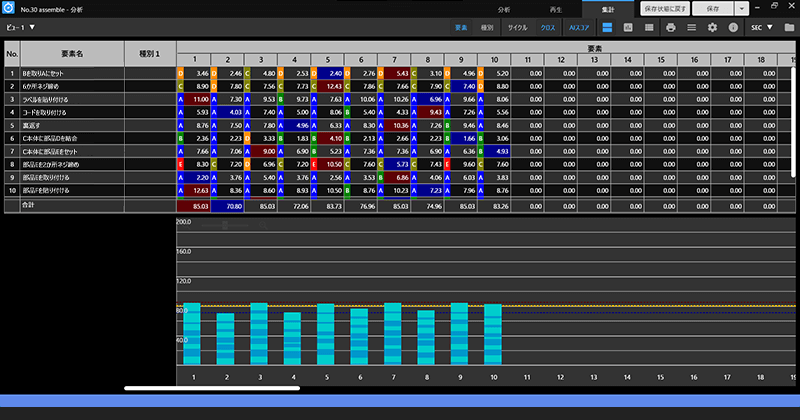The width and height of the screenshot is (800, 420).
Task: Open the ビュー1 view dropdown
Action: pyautogui.click(x=20, y=27)
